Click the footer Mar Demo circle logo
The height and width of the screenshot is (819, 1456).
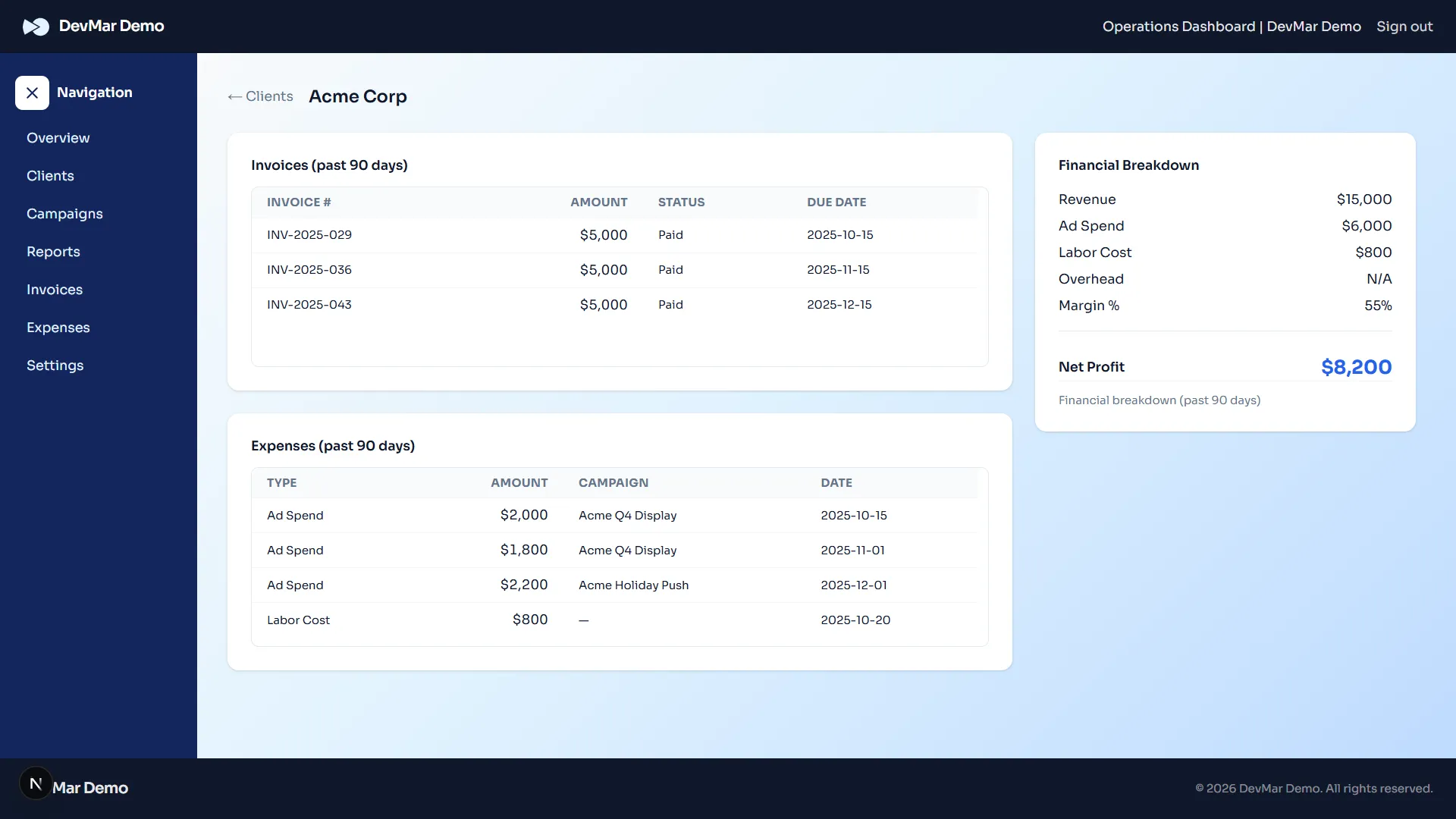tap(36, 783)
